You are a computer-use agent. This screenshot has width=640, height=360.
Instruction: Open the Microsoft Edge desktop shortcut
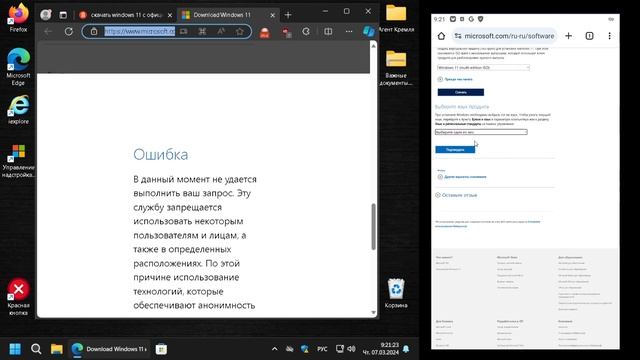[x=18, y=66]
